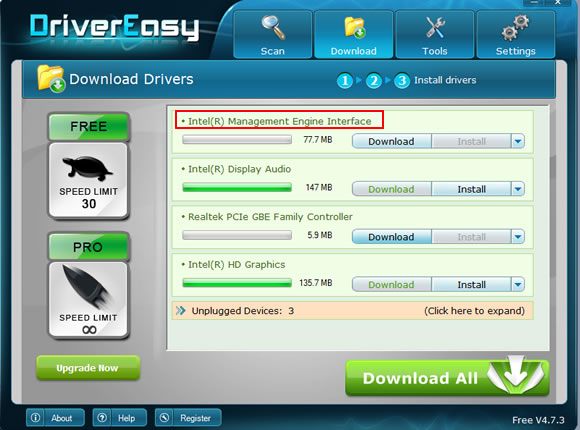Click the step 2 circle indicator
This screenshot has width=580, height=430.
pyautogui.click(x=374, y=81)
